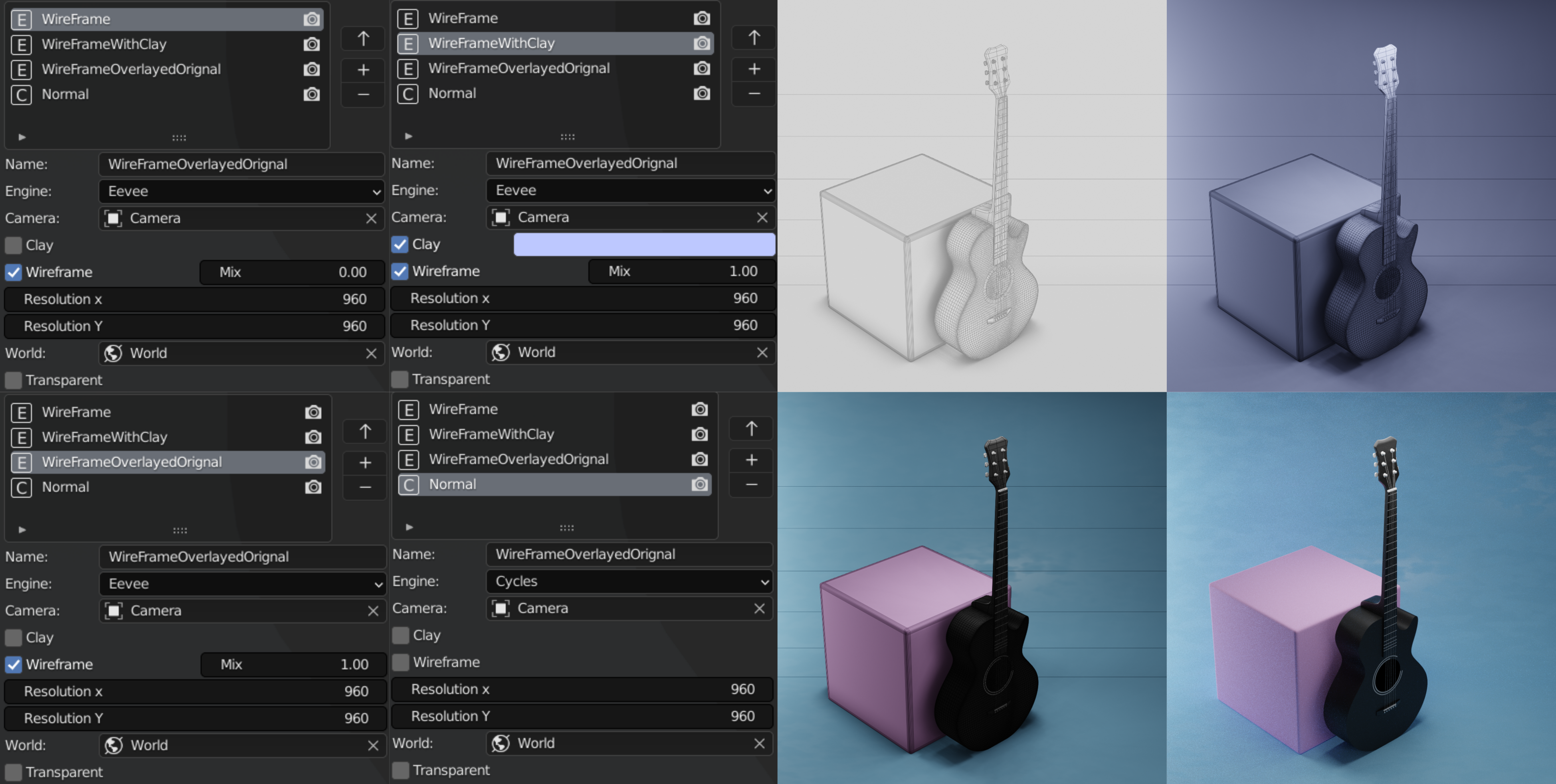Click the Mix 0.00 slider in top-left panel
This screenshot has width=1556, height=784.
[292, 272]
